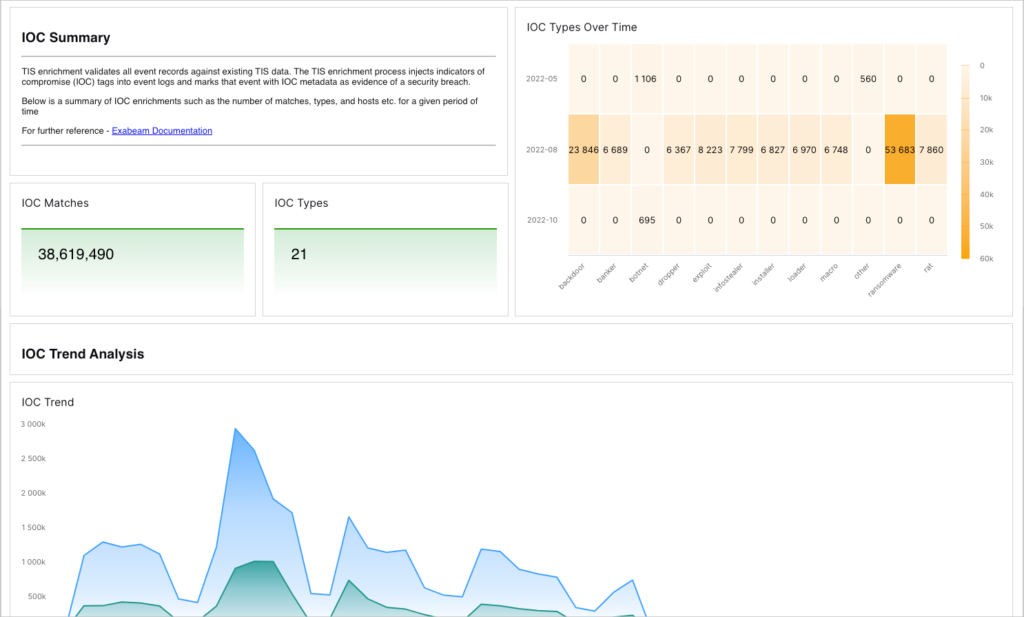Screen dimensions: 1024x617
Task: Click the 3 000k y-axis label
Action: (33, 424)
